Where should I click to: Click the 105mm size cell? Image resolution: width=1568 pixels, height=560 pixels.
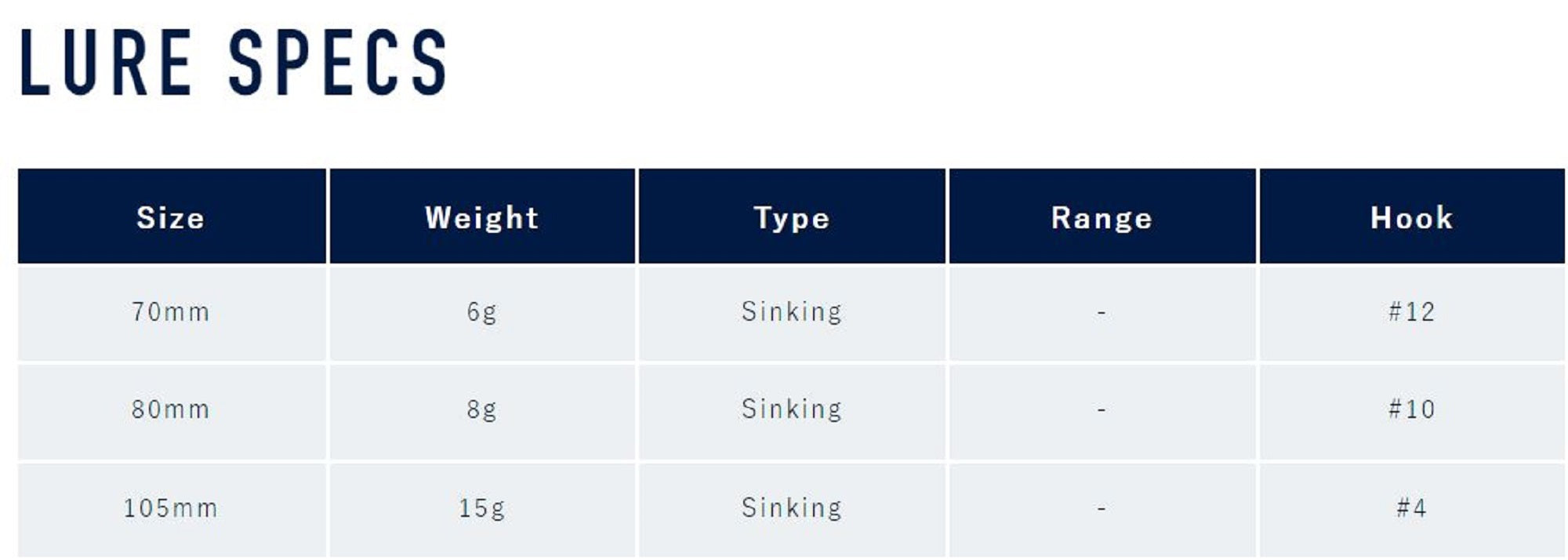pos(171,508)
